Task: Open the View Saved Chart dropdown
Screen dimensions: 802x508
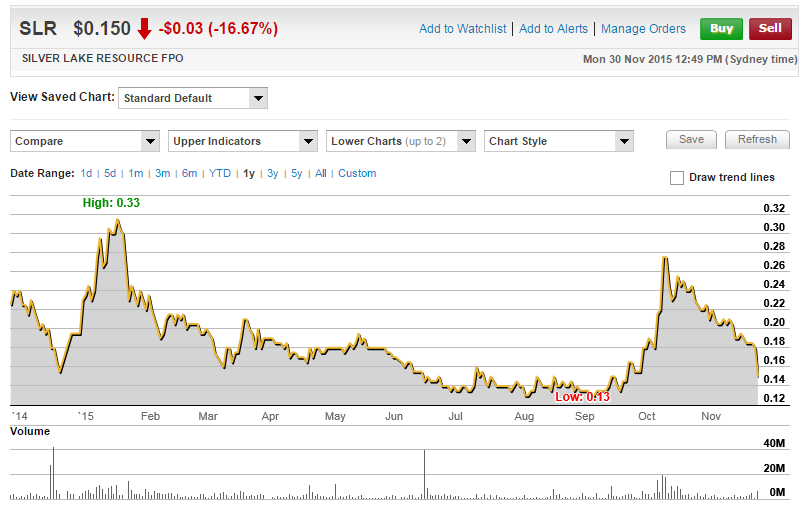Action: pyautogui.click(x=192, y=98)
